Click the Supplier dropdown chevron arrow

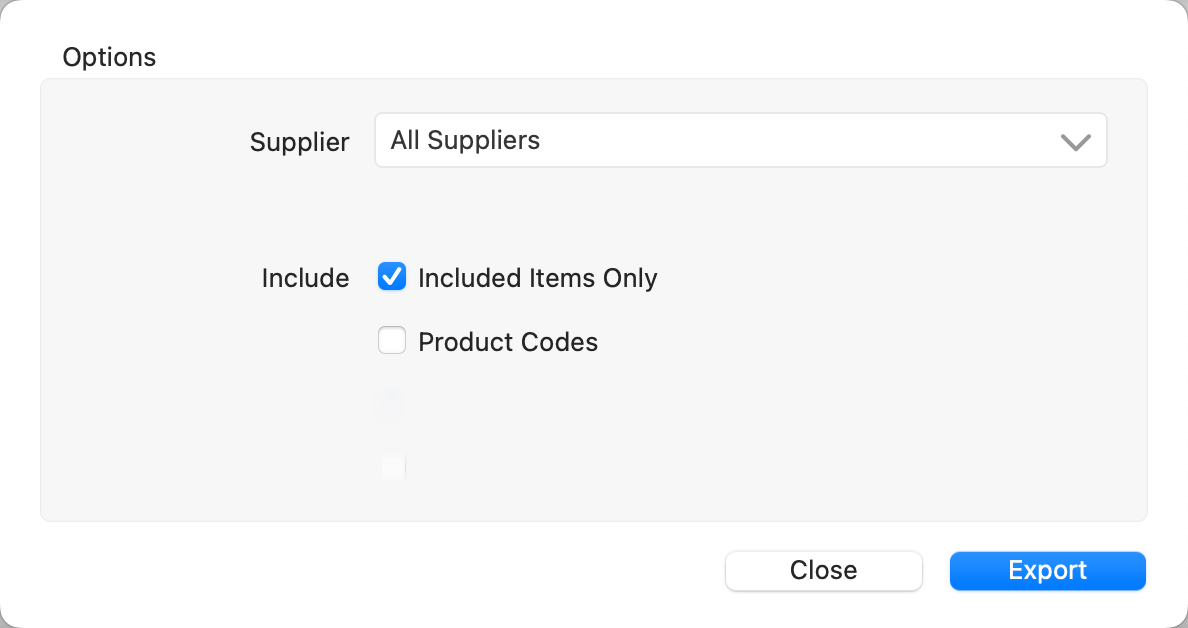click(1075, 142)
